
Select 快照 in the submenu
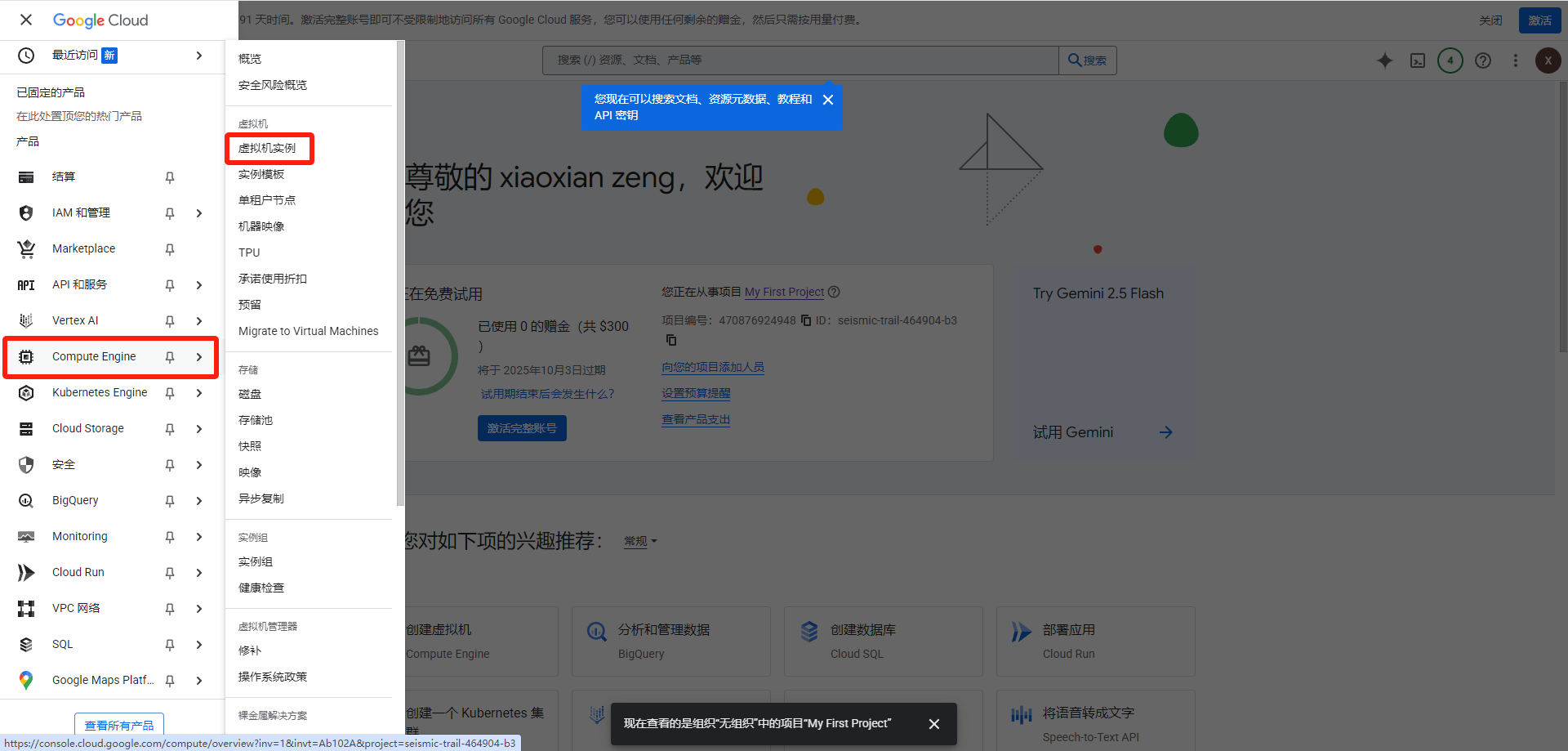click(x=250, y=446)
